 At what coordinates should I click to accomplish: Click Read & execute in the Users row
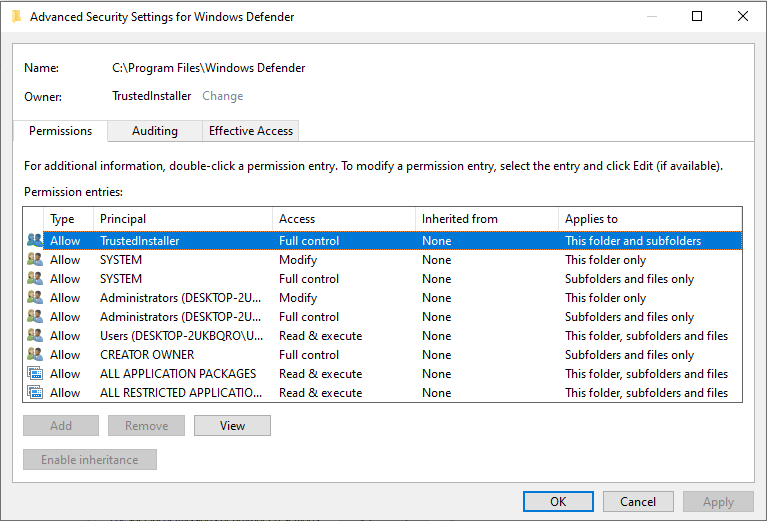pyautogui.click(x=320, y=336)
